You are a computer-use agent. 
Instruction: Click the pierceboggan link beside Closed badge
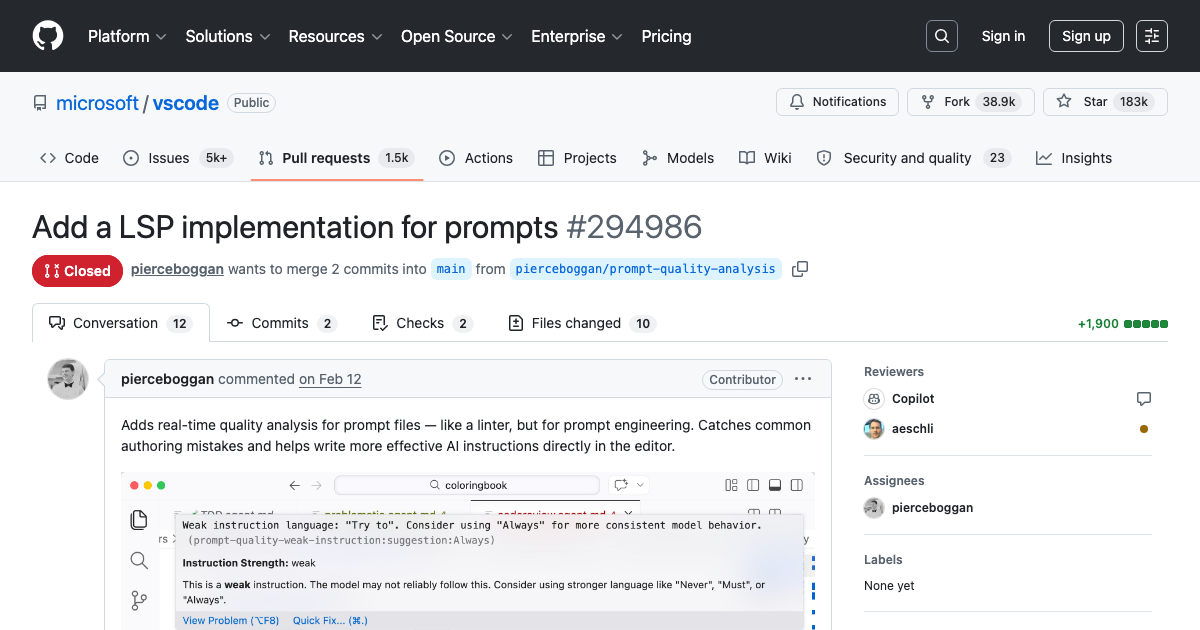(178, 269)
